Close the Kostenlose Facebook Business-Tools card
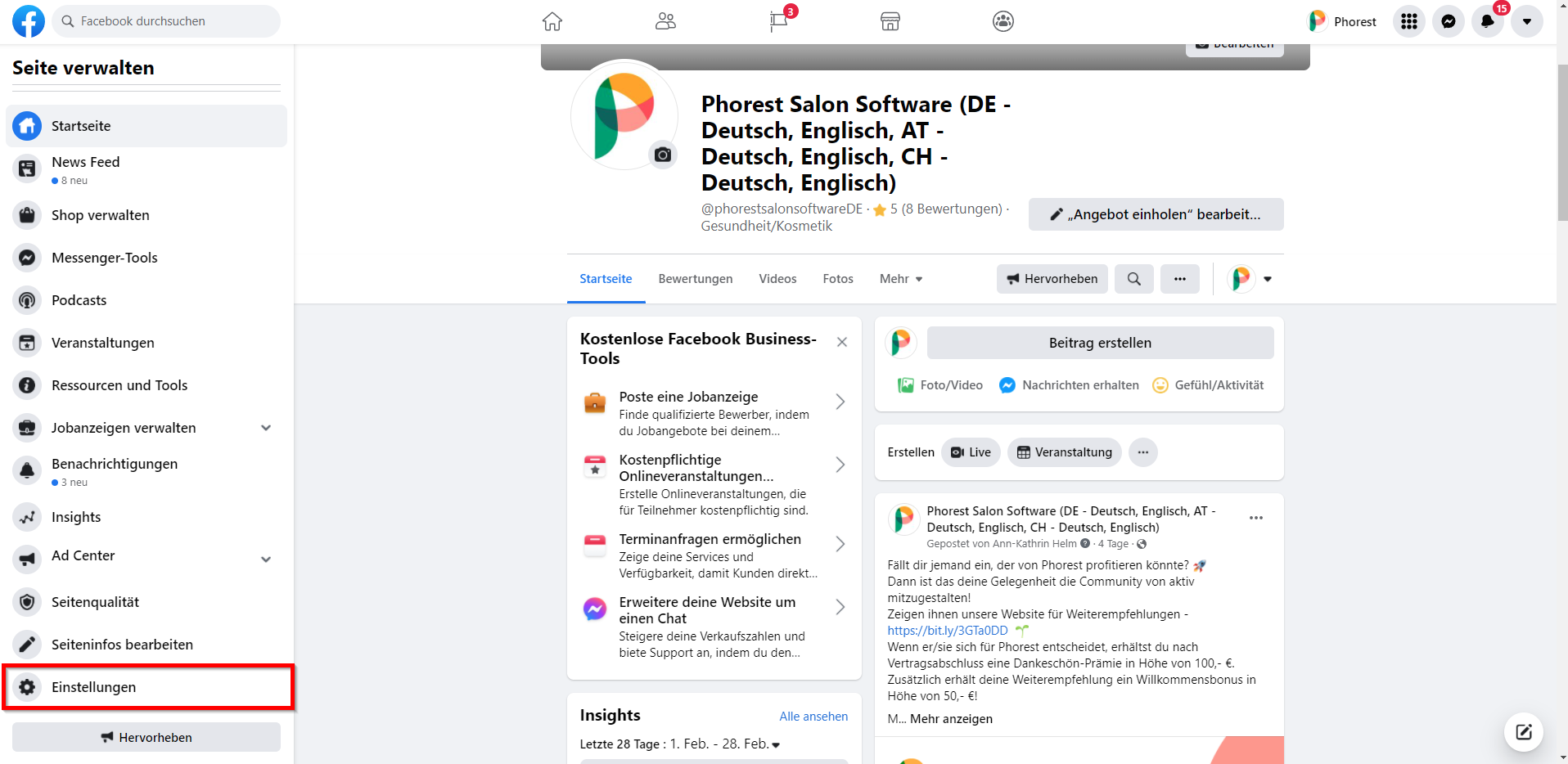The width and height of the screenshot is (1568, 764). (841, 342)
